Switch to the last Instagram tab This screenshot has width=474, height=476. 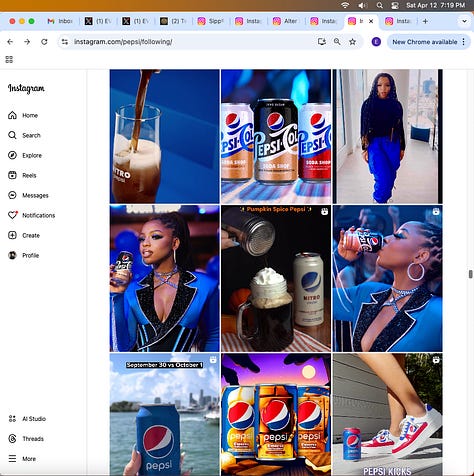(x=398, y=21)
